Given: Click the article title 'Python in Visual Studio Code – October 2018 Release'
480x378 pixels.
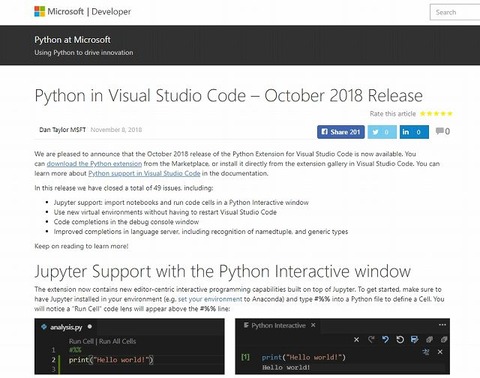Looking at the screenshot, I should 229,96.
